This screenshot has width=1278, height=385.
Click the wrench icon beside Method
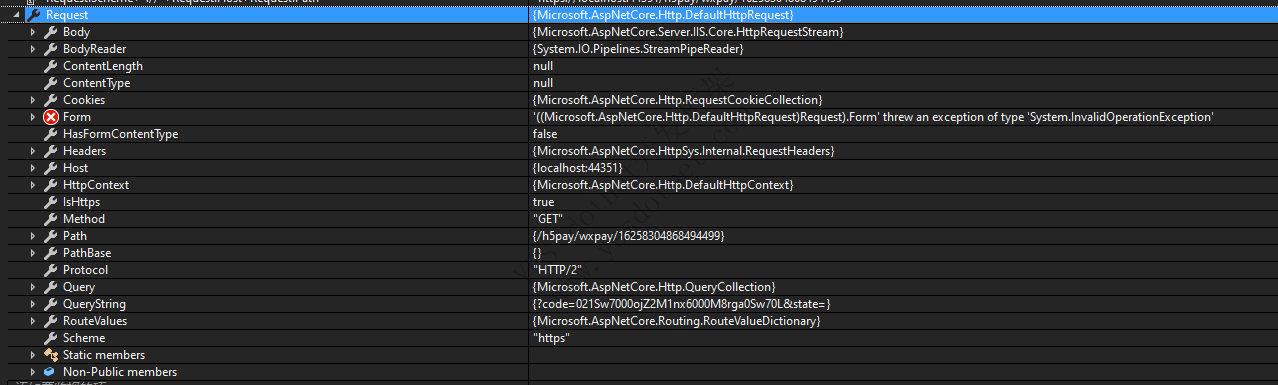[50, 219]
